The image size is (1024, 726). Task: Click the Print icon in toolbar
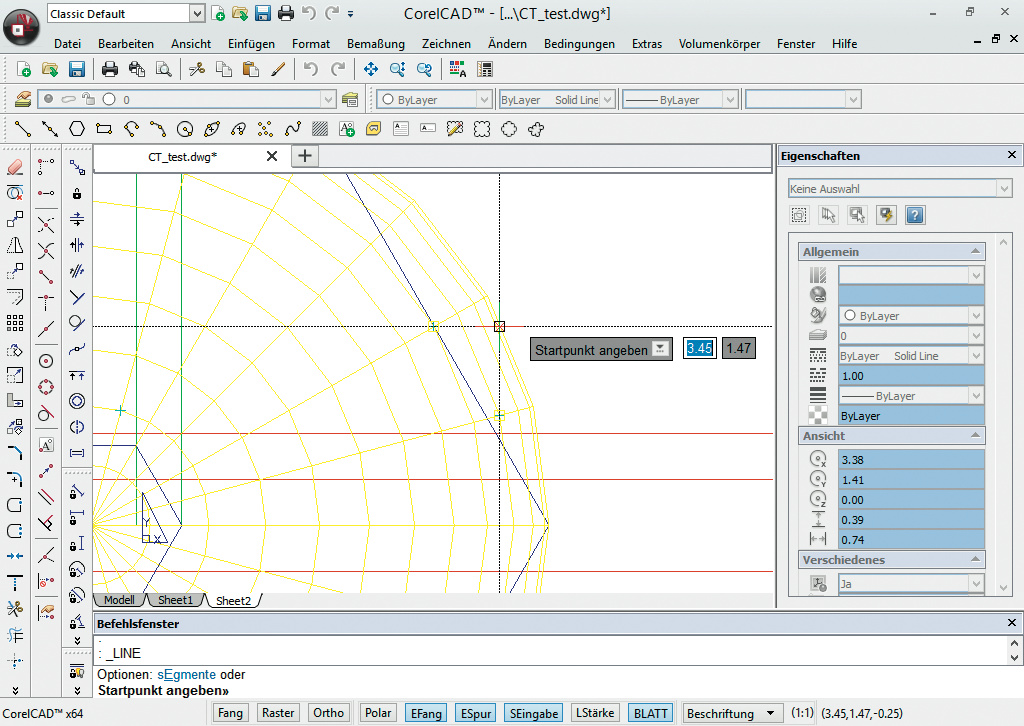click(x=110, y=69)
